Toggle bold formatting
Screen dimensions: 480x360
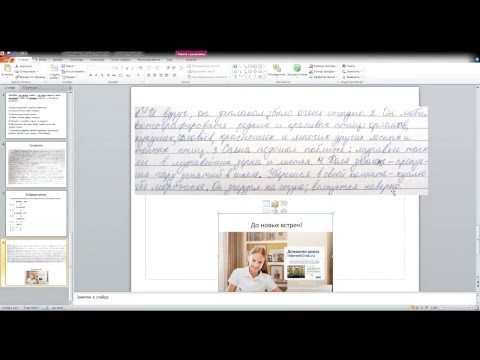pyautogui.click(x=90, y=76)
